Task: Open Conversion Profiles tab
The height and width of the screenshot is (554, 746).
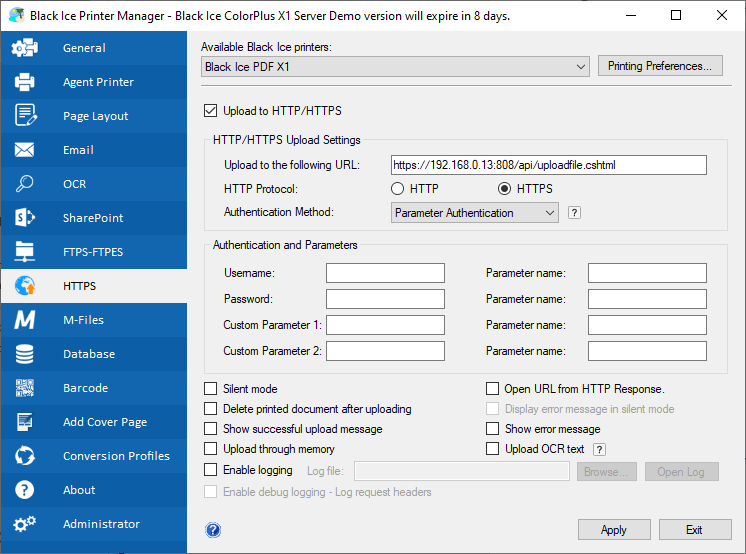Action: (x=94, y=455)
